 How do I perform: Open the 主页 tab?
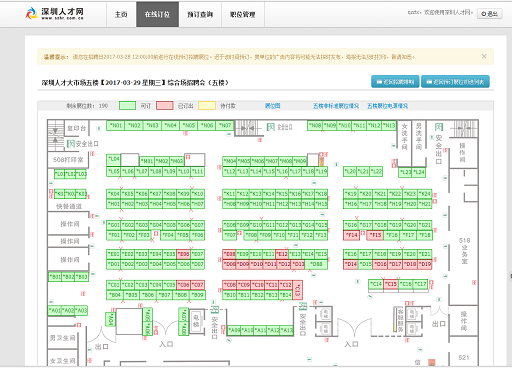coord(121,14)
